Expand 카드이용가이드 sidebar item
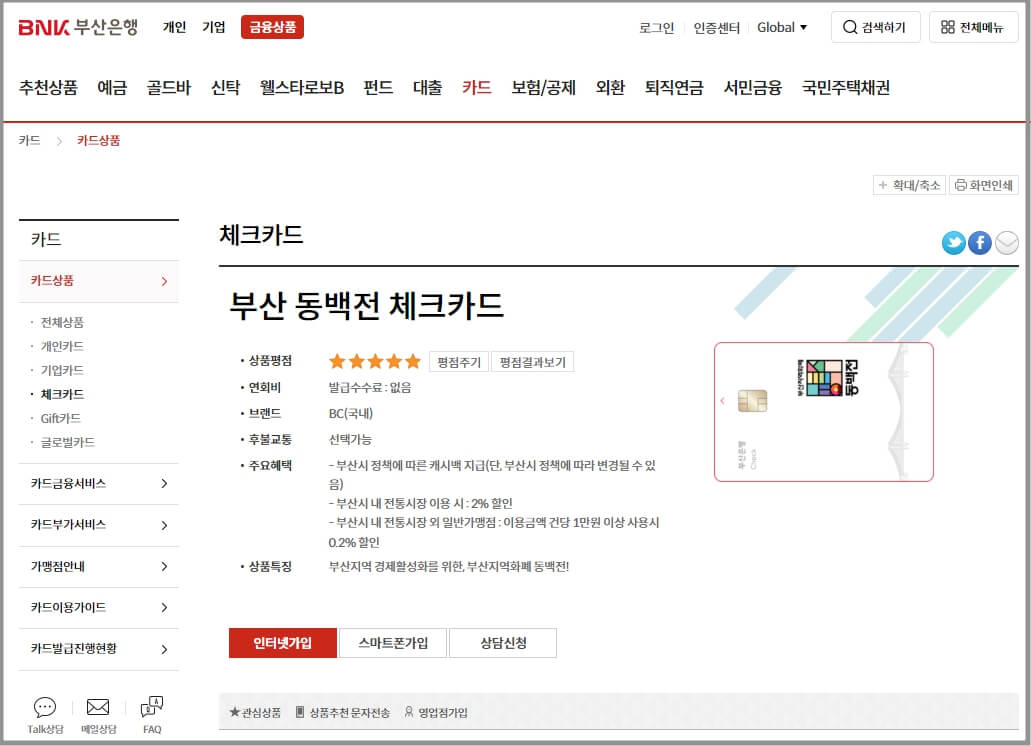This screenshot has height=746, width=1031. (99, 608)
